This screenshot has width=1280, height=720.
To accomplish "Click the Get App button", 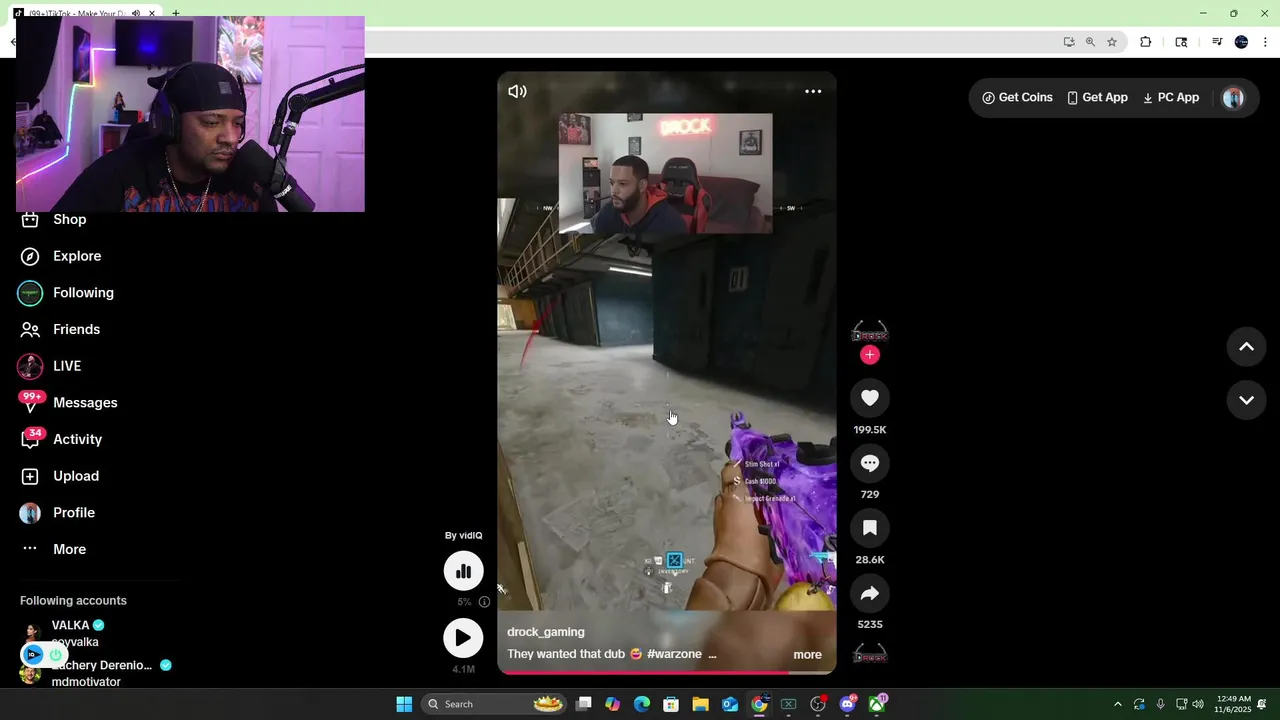I will pos(1097,97).
